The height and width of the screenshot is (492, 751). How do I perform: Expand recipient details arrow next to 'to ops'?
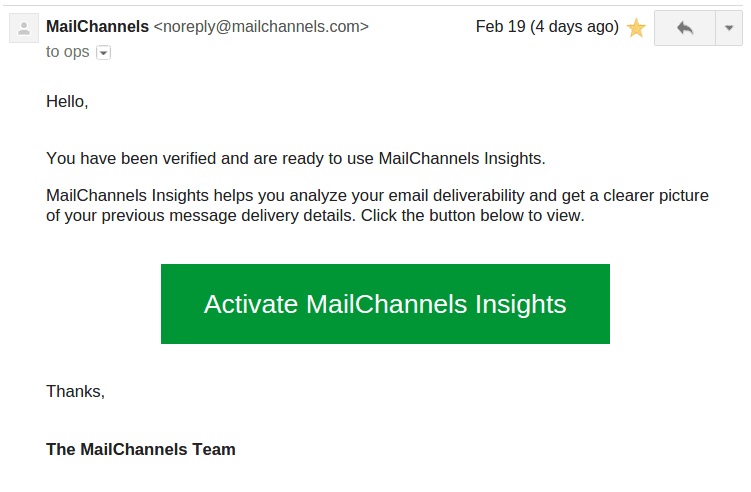click(103, 52)
